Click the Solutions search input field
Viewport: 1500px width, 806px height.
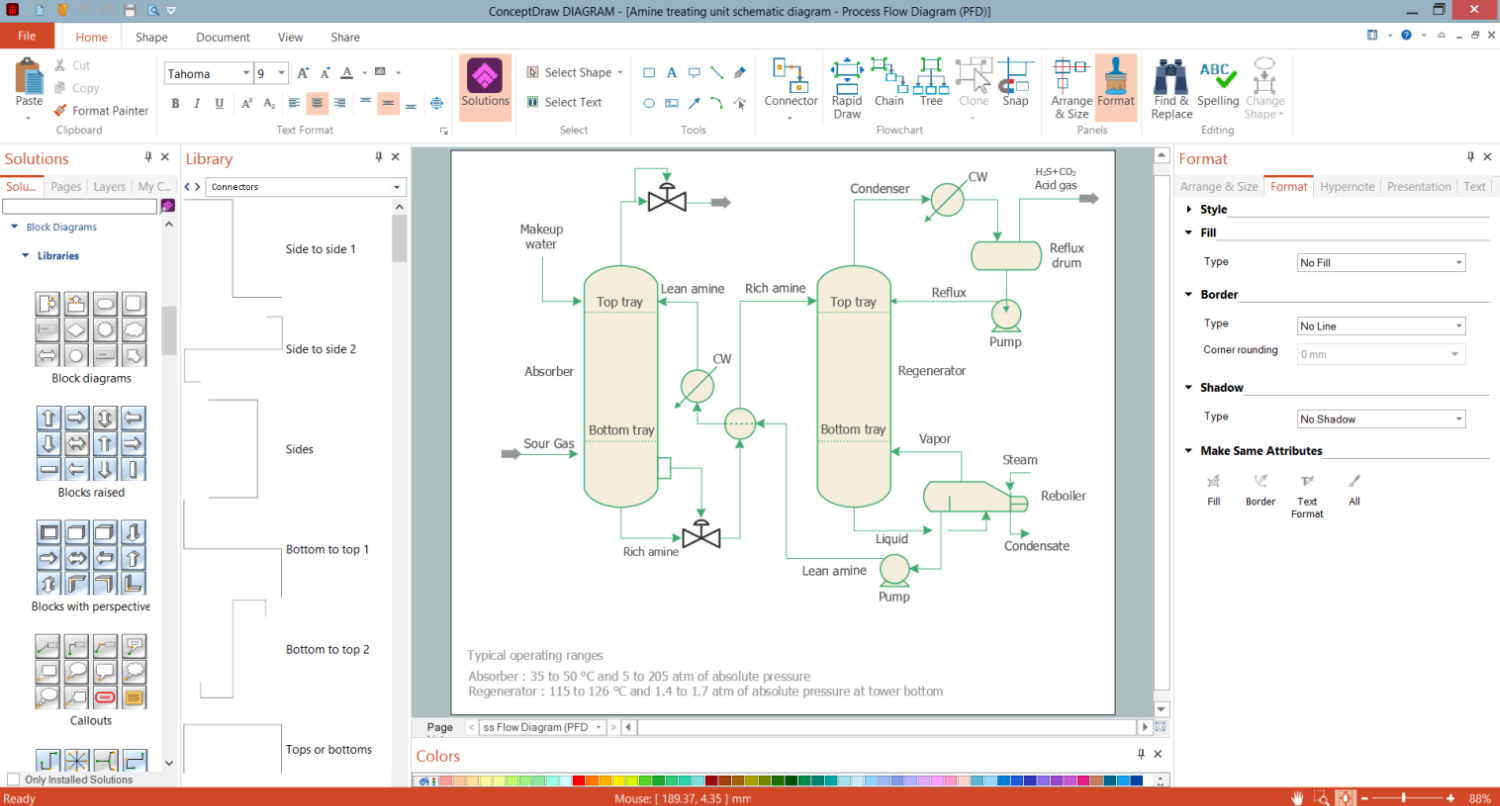pyautogui.click(x=79, y=206)
